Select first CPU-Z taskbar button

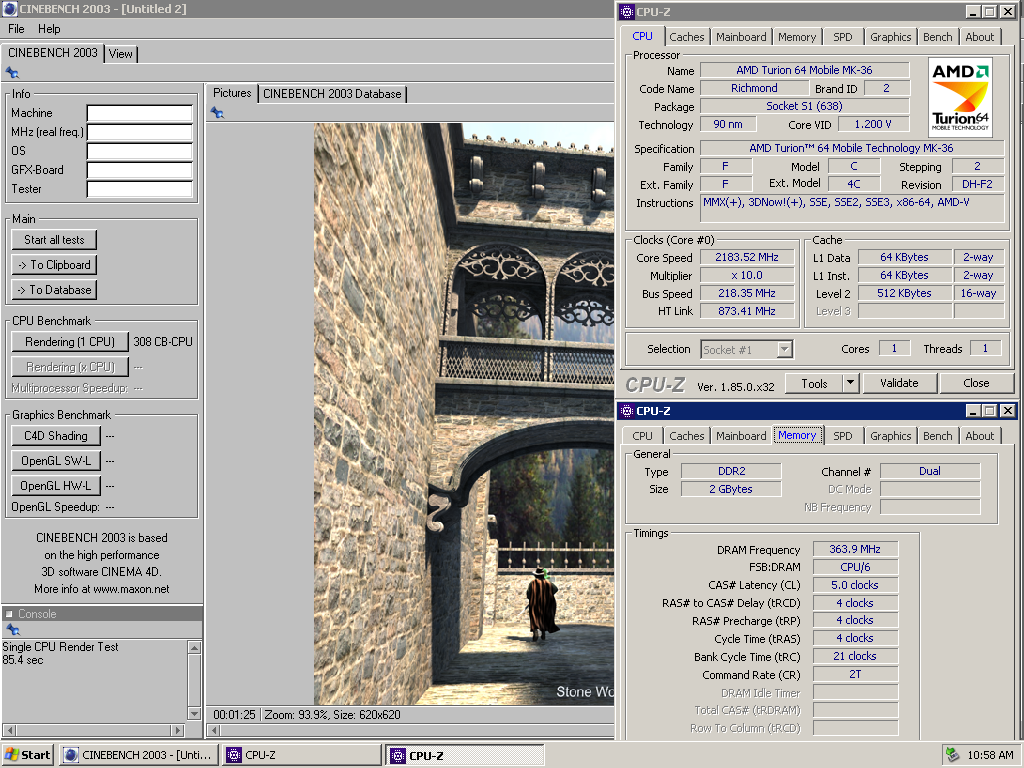coord(302,755)
